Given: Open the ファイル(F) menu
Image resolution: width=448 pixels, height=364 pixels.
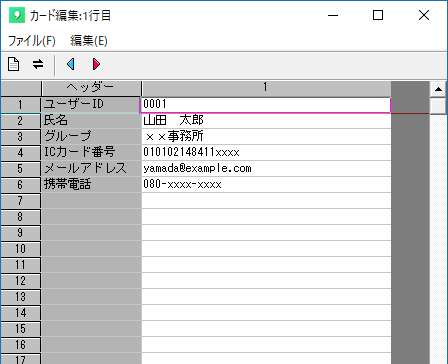Looking at the screenshot, I should tap(32, 41).
